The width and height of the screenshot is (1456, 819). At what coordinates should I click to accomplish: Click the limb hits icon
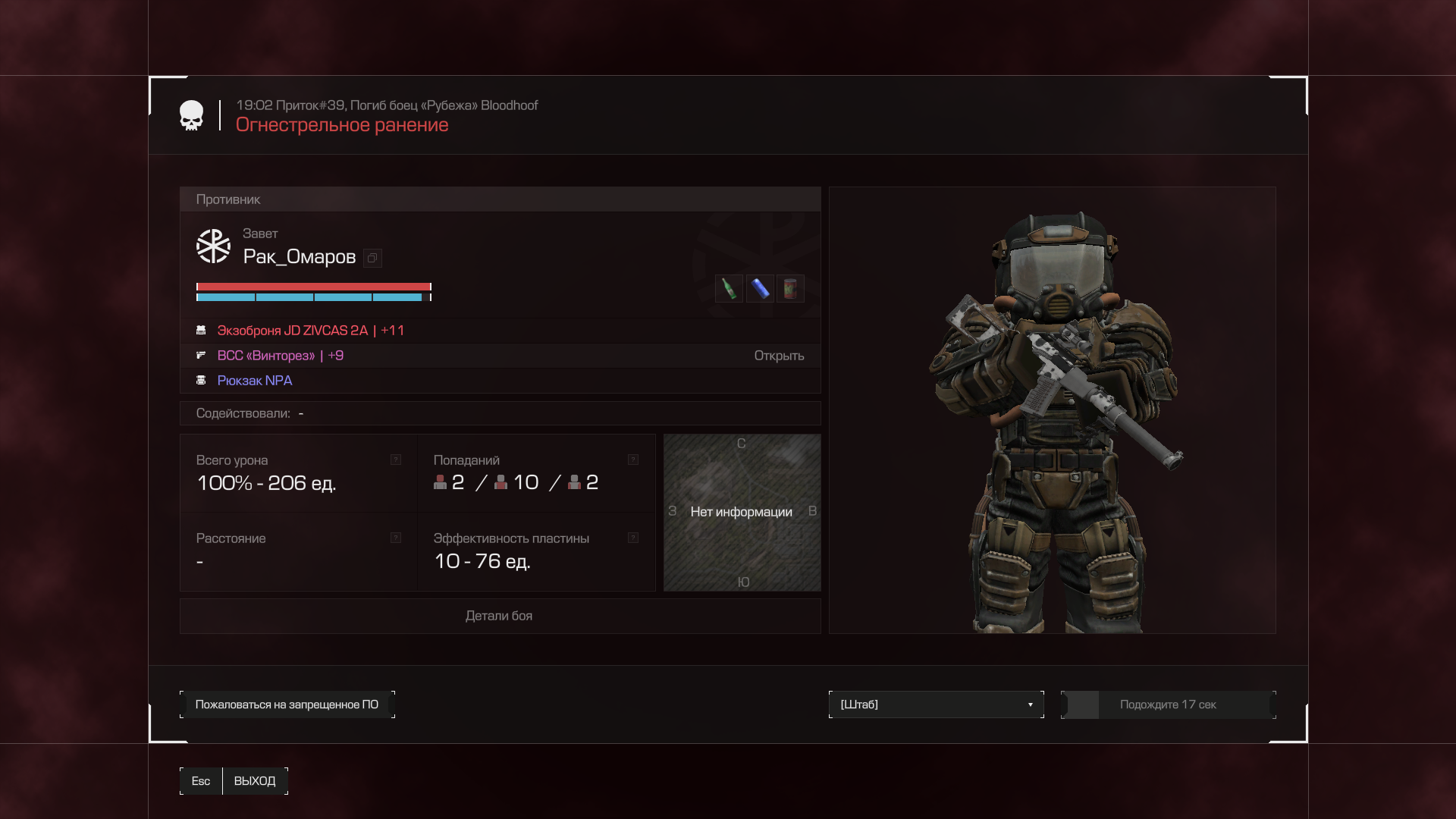click(x=574, y=482)
